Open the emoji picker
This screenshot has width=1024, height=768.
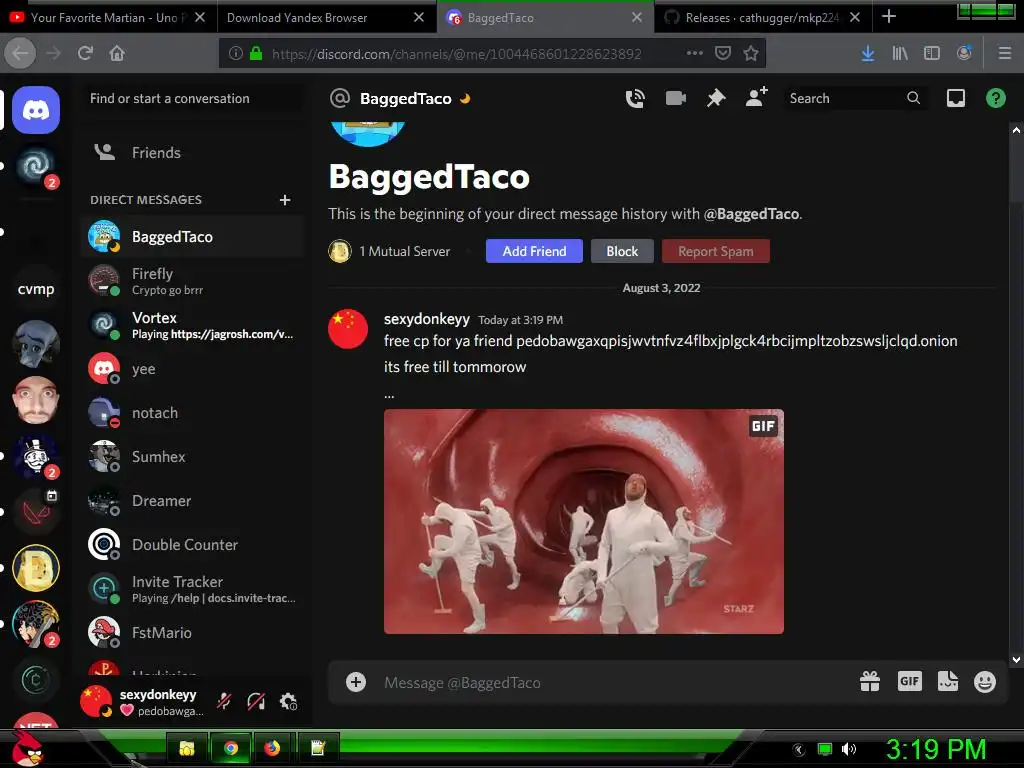point(985,682)
